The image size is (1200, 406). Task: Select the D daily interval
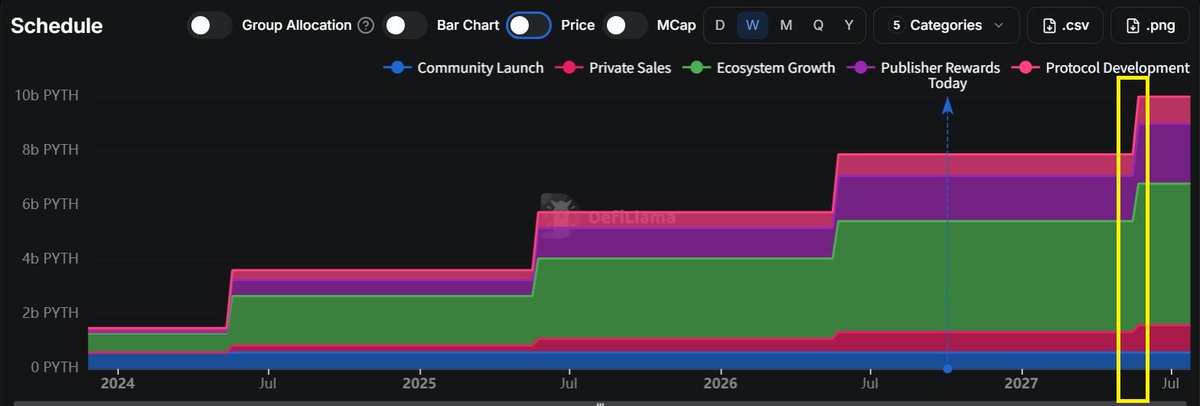tap(721, 25)
